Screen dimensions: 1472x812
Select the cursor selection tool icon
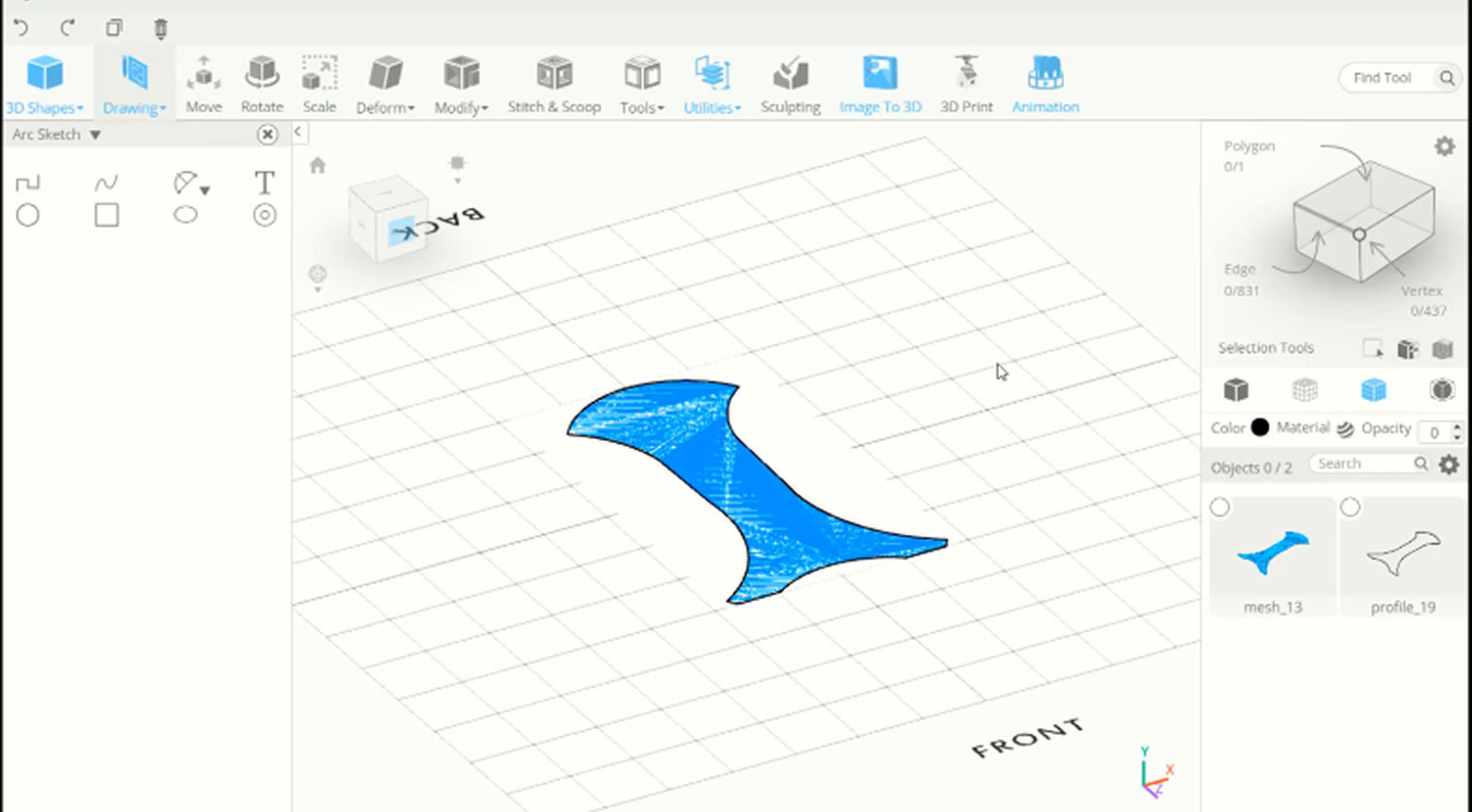[x=1372, y=348]
